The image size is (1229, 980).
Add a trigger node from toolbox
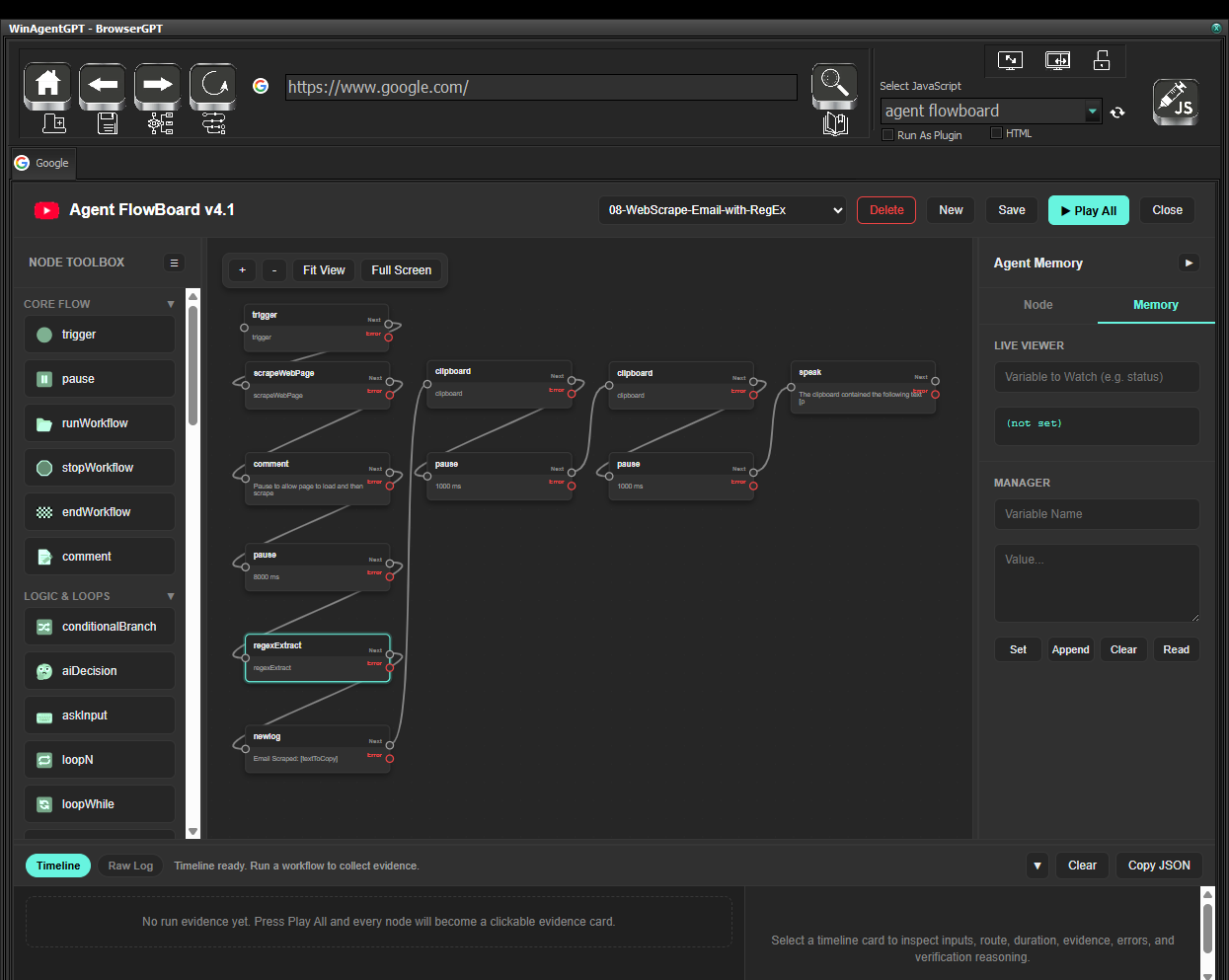[100, 335]
